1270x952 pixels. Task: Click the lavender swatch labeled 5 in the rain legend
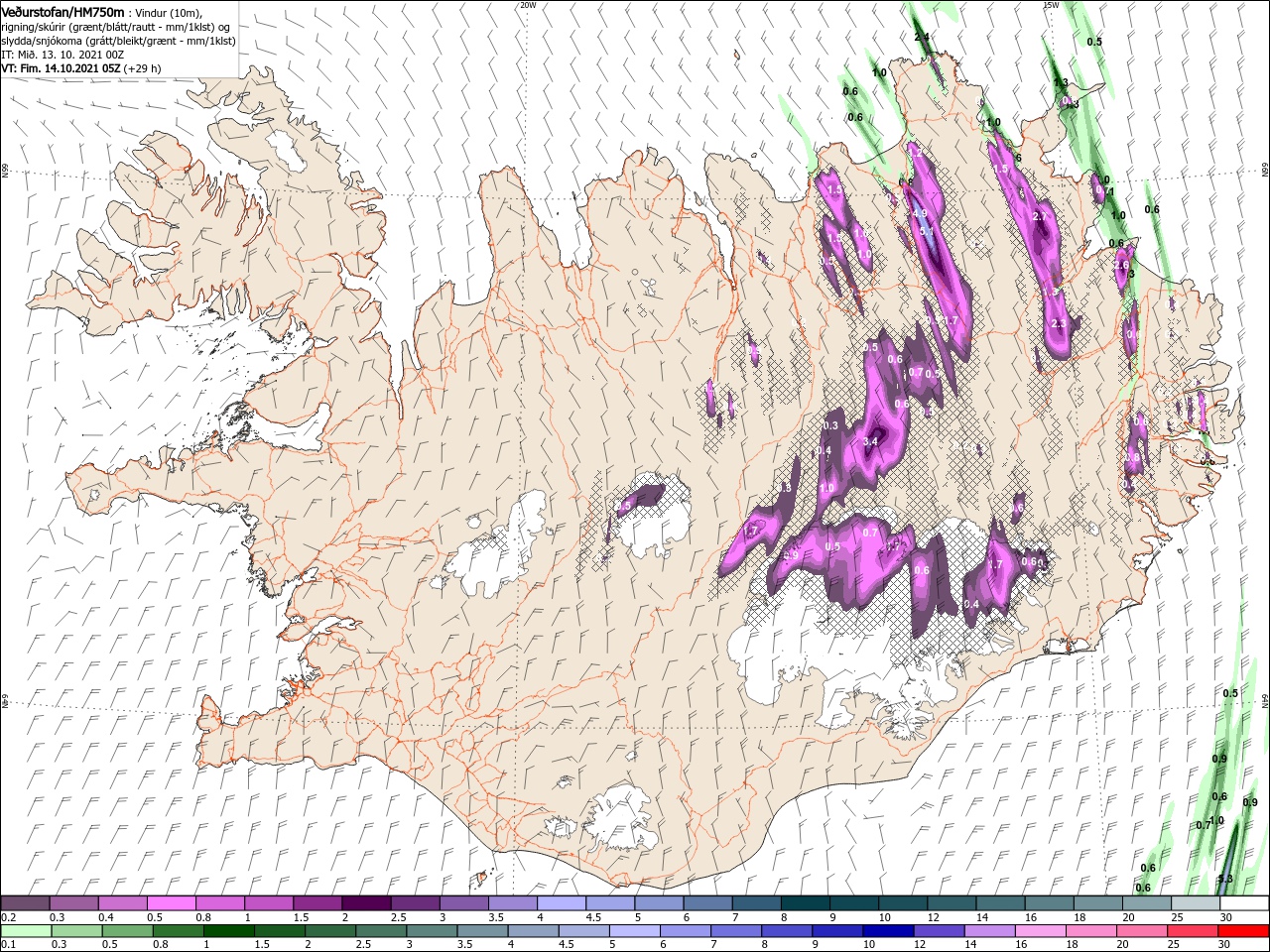(635, 931)
